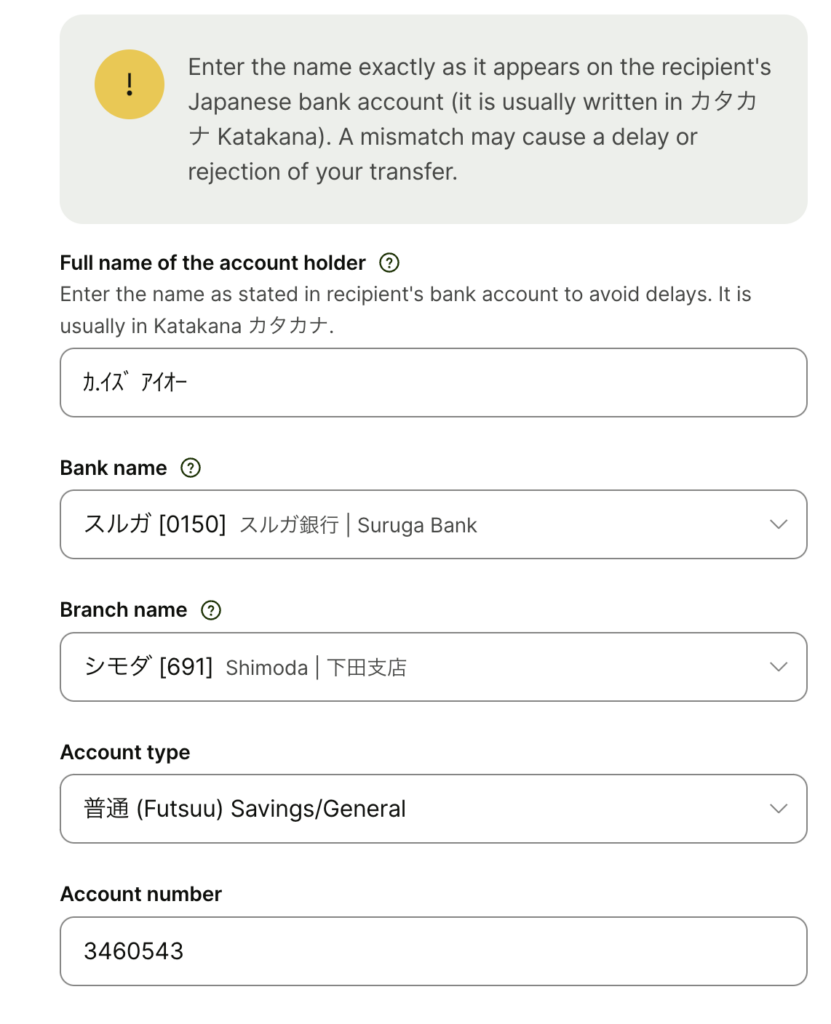Screen dimensions: 831x1024
Task: Show help tooltip for Branch name
Action: (x=210, y=610)
